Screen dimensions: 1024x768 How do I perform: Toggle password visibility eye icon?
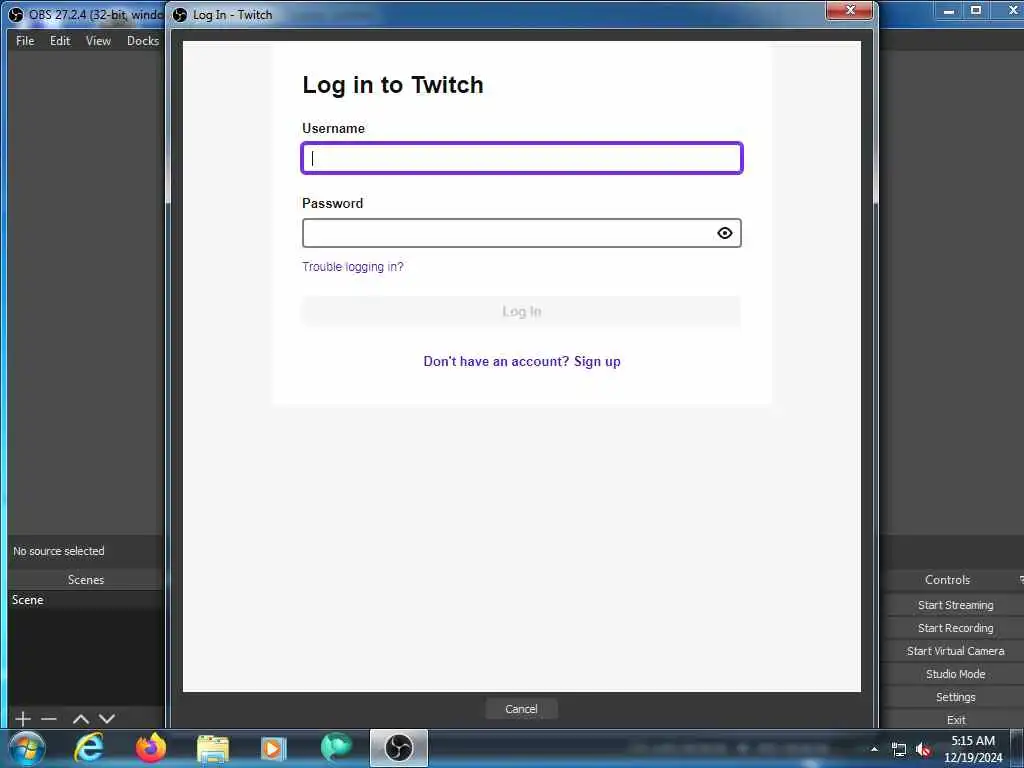coord(724,233)
